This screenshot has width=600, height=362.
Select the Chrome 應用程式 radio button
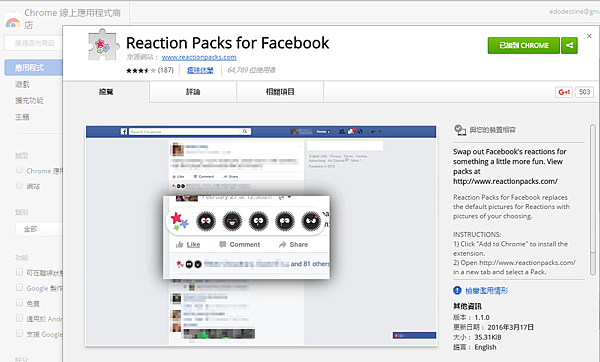[19, 170]
